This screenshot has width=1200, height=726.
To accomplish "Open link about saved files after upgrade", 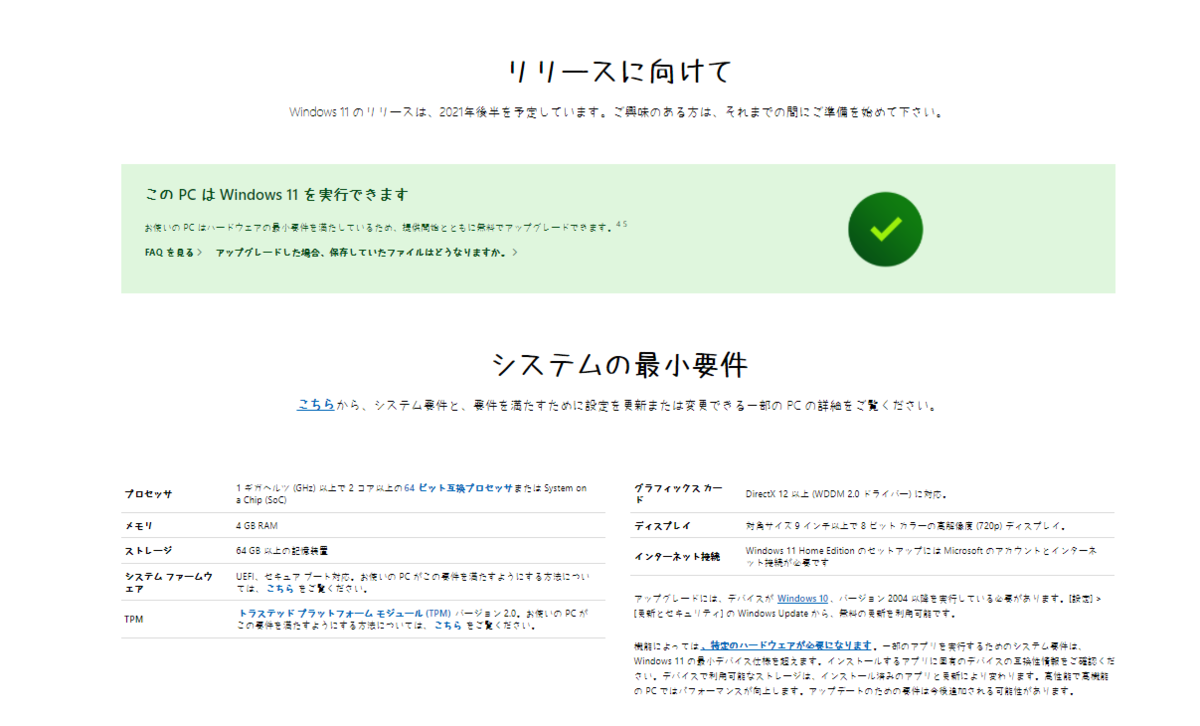I will point(367,253).
